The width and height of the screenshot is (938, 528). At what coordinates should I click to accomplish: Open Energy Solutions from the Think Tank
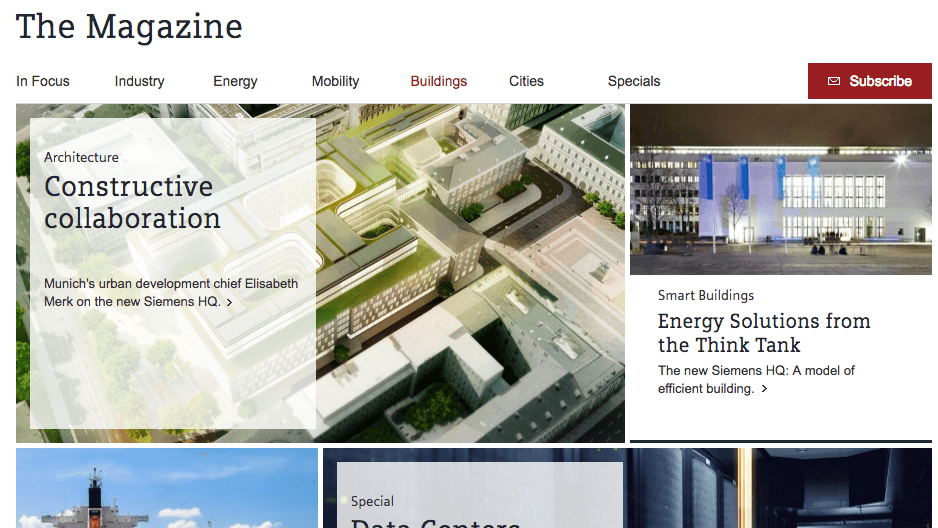(x=764, y=333)
